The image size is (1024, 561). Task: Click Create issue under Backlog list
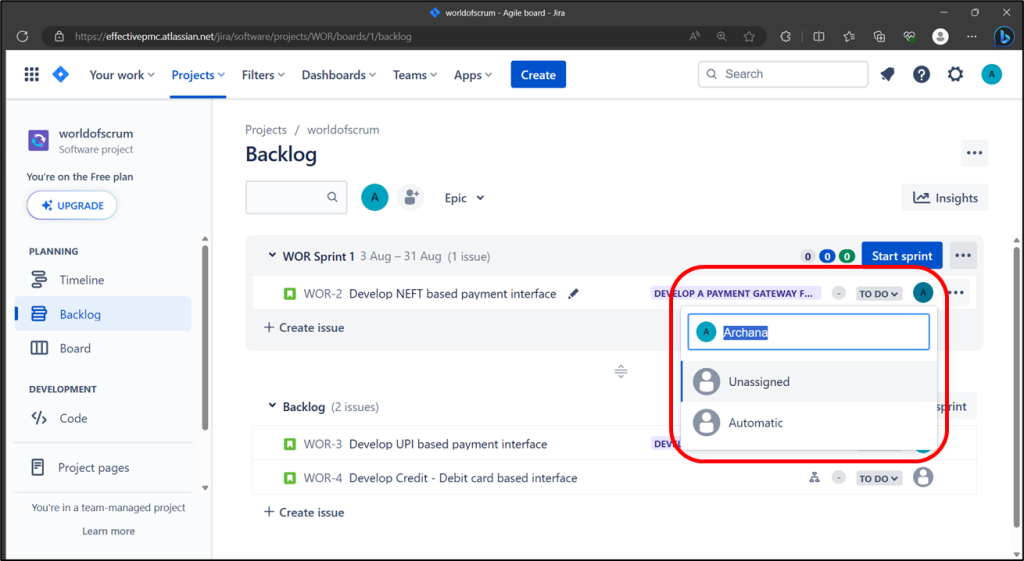[x=304, y=512]
